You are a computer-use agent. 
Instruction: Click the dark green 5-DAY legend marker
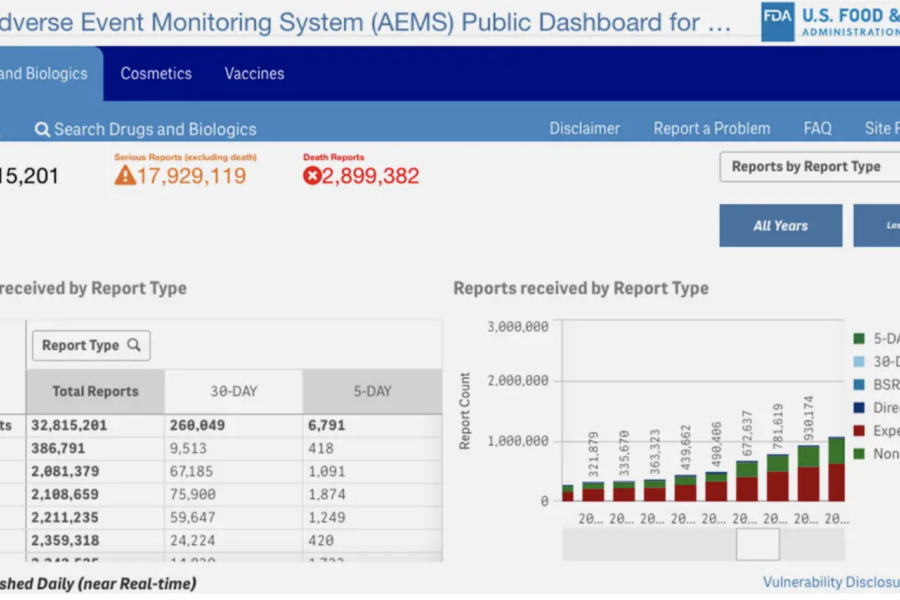[860, 339]
